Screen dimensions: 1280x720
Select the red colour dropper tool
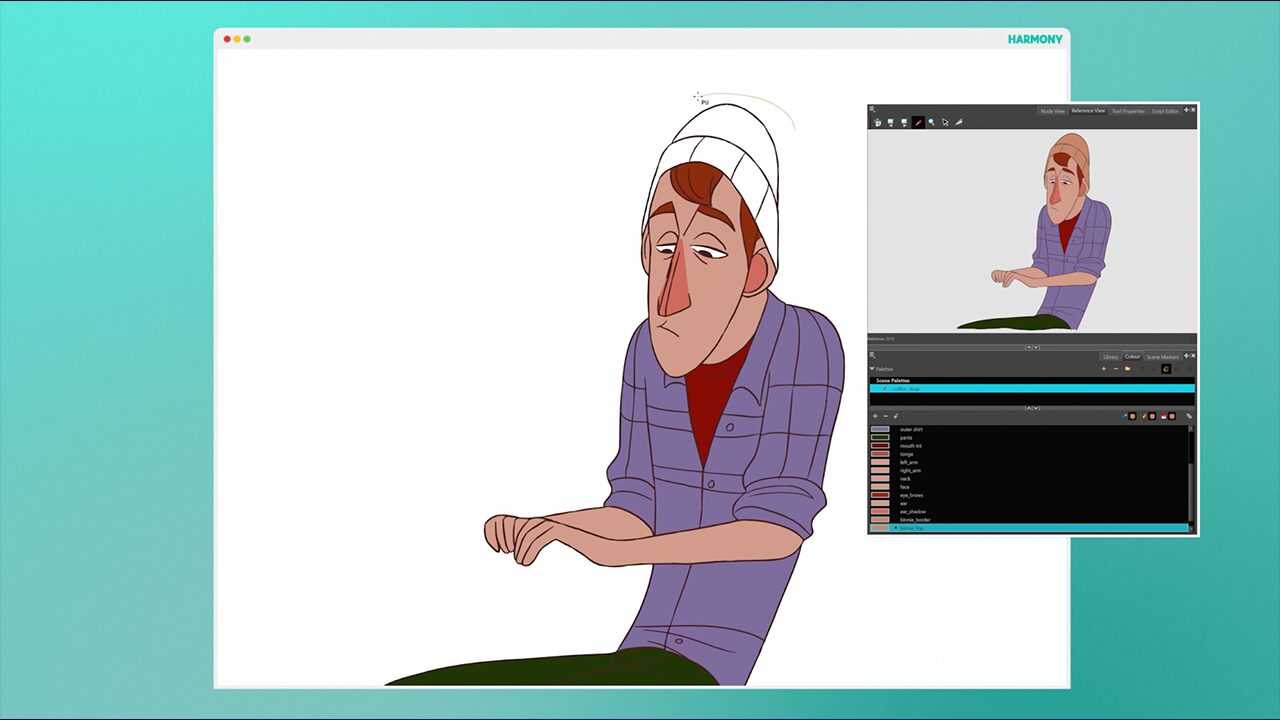point(918,122)
